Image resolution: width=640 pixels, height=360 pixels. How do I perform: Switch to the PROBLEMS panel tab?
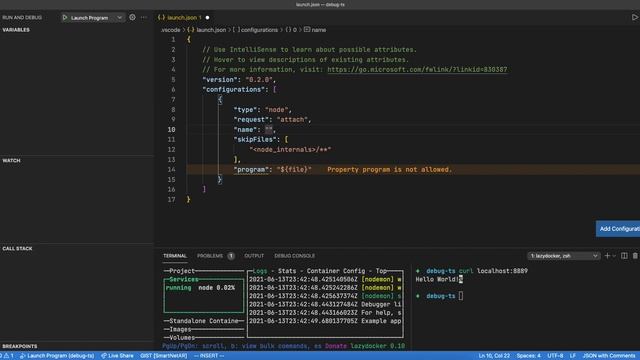[x=215, y=256]
